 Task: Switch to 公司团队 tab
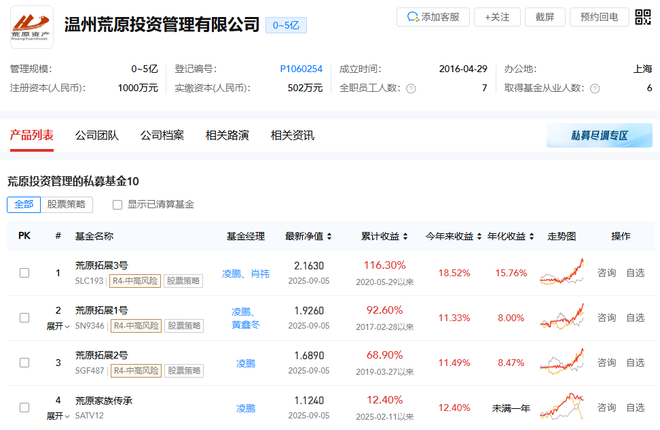point(96,135)
